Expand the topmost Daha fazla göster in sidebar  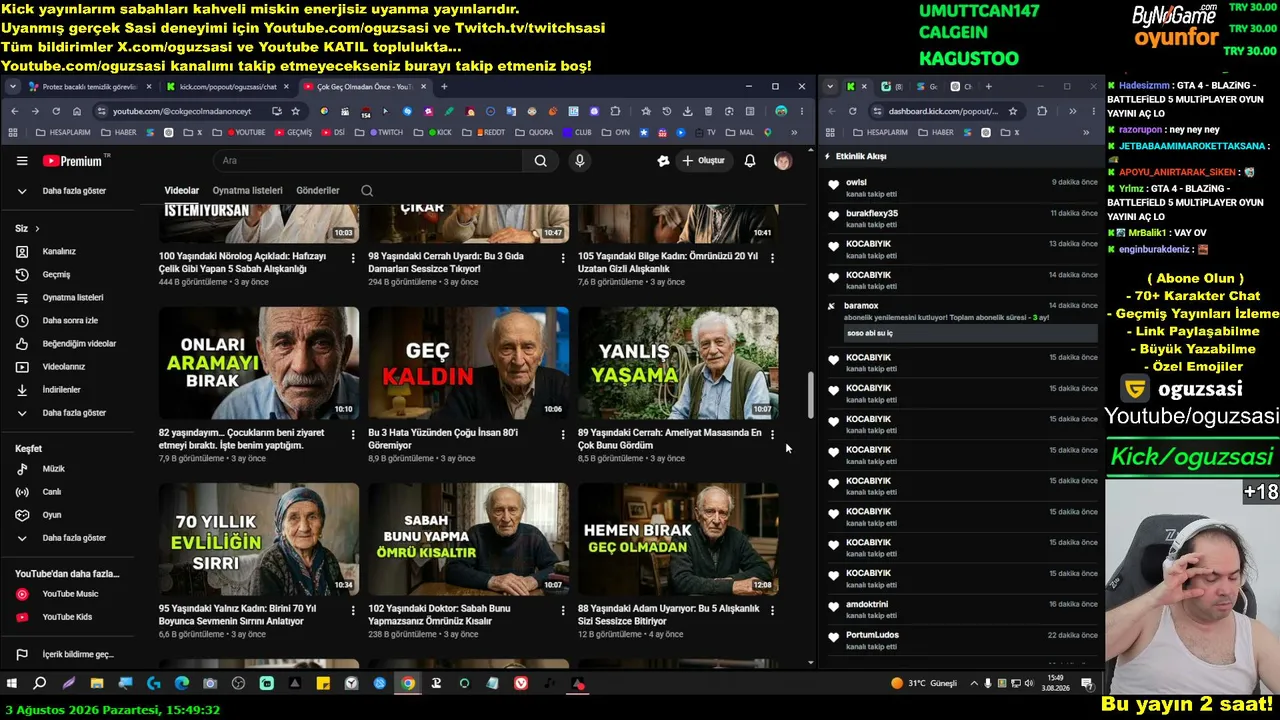(68, 191)
